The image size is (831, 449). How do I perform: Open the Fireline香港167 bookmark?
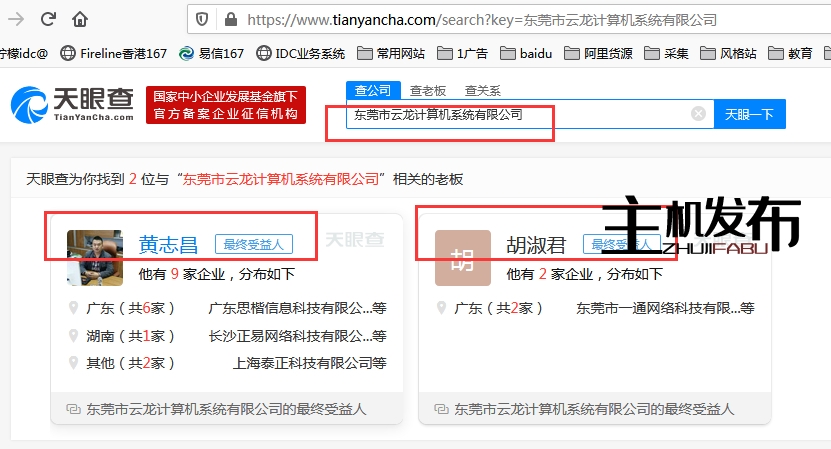(x=114, y=53)
